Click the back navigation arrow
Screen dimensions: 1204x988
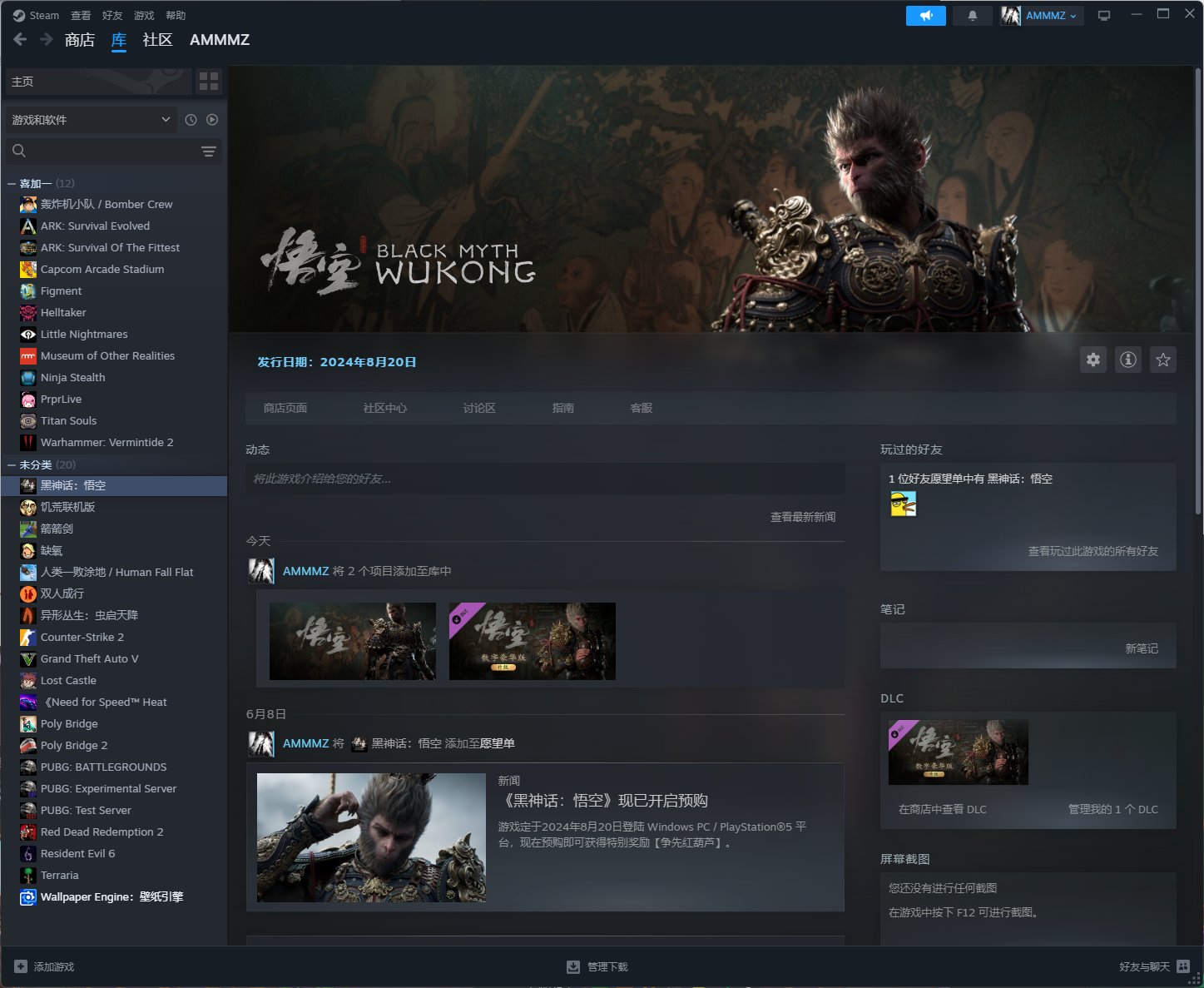tap(20, 39)
